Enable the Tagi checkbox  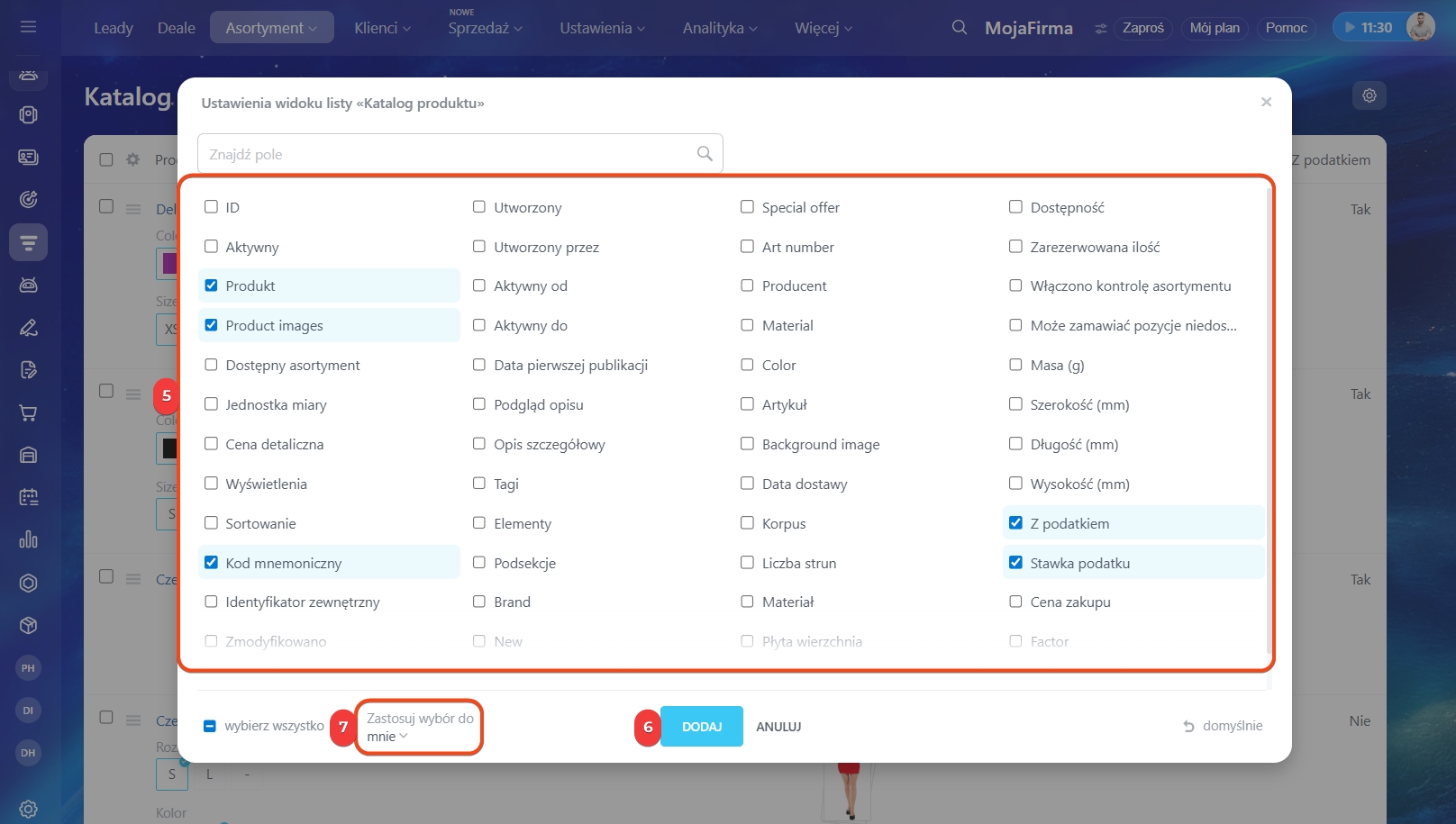click(479, 484)
